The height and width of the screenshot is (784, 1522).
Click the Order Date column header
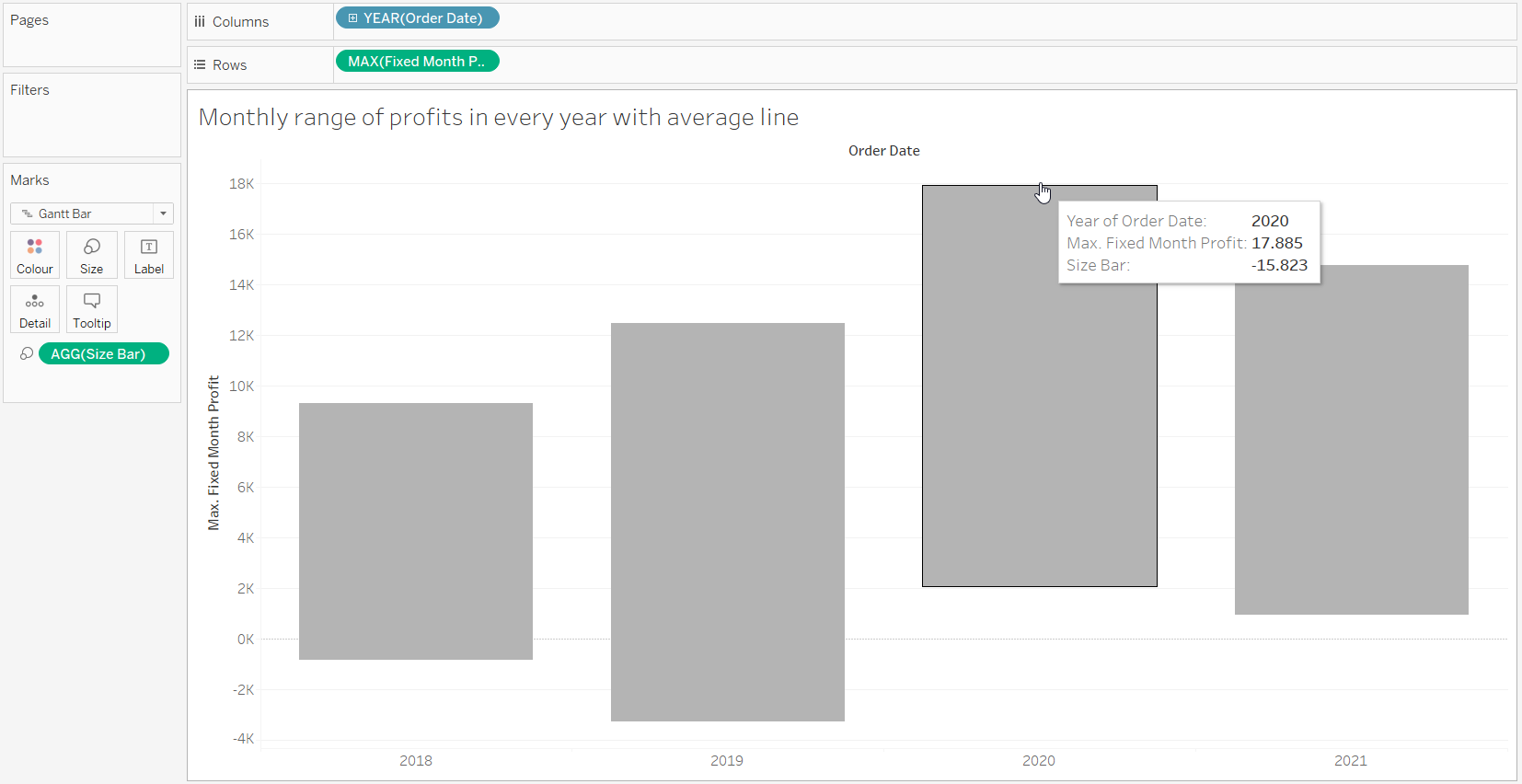click(x=884, y=151)
